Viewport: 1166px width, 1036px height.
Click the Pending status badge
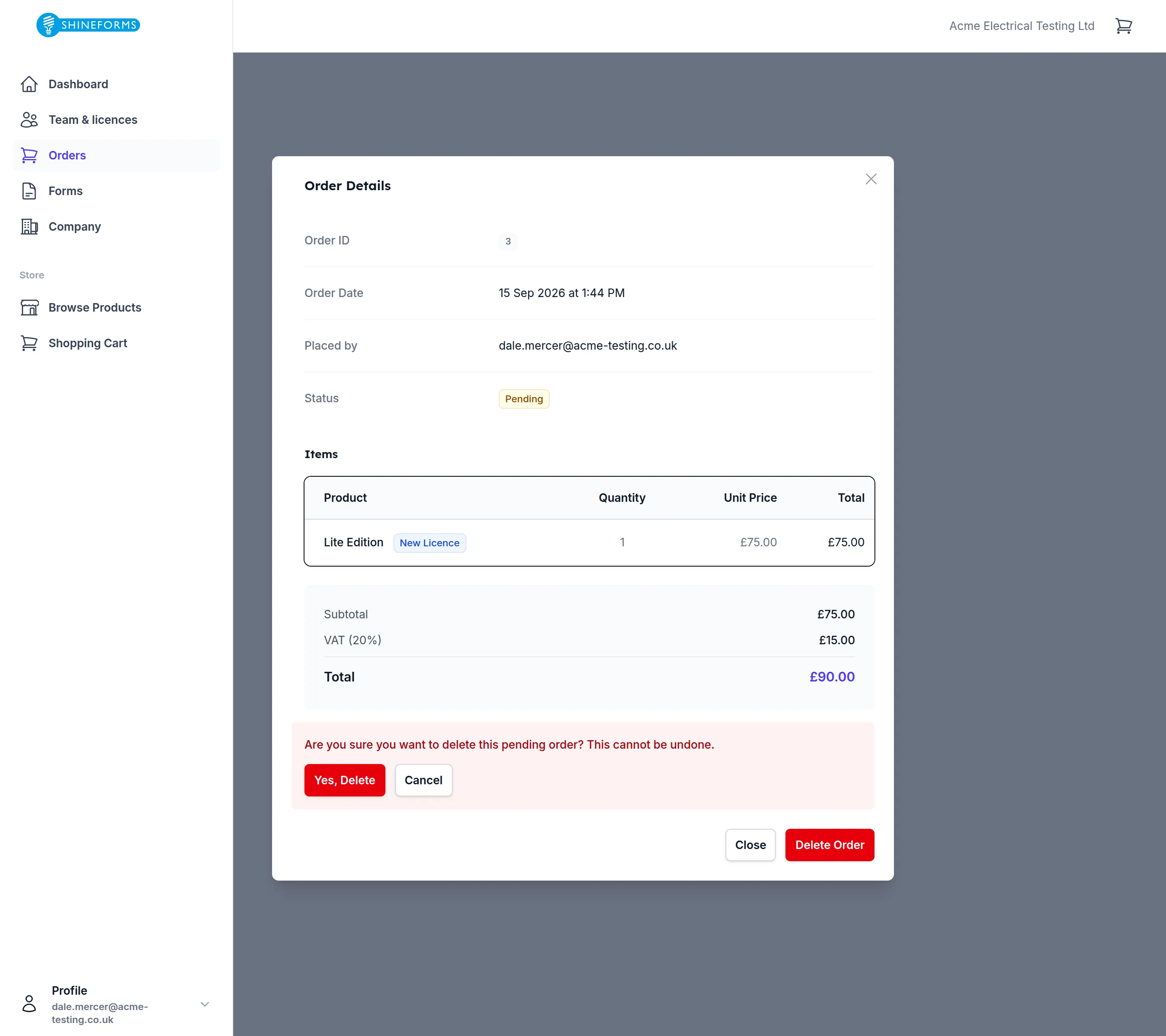523,399
